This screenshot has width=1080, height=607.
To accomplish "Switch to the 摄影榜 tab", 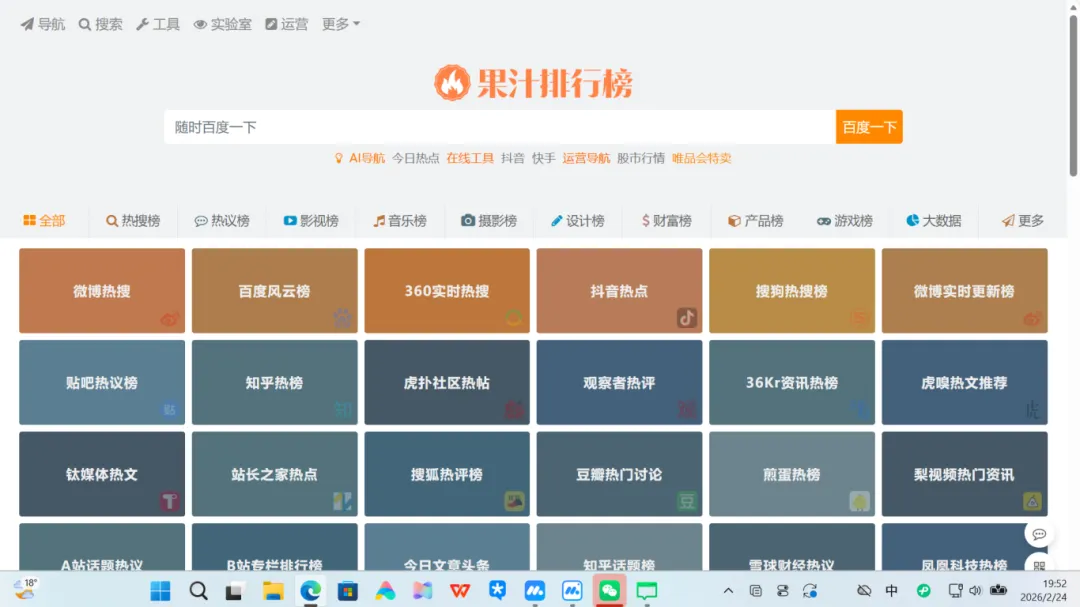I will click(x=489, y=220).
